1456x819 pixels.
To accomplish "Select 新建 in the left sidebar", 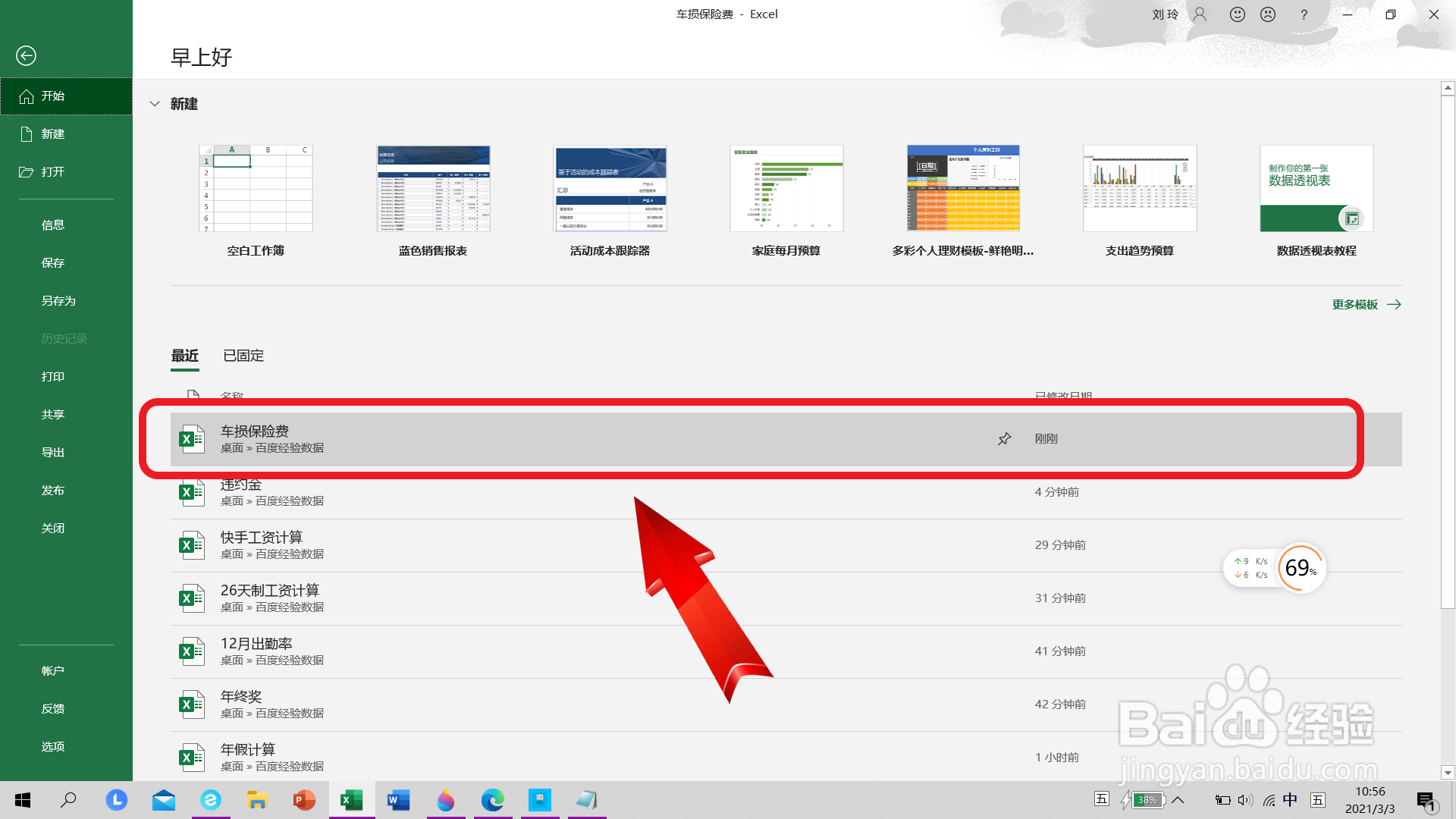I will pyautogui.click(x=66, y=134).
